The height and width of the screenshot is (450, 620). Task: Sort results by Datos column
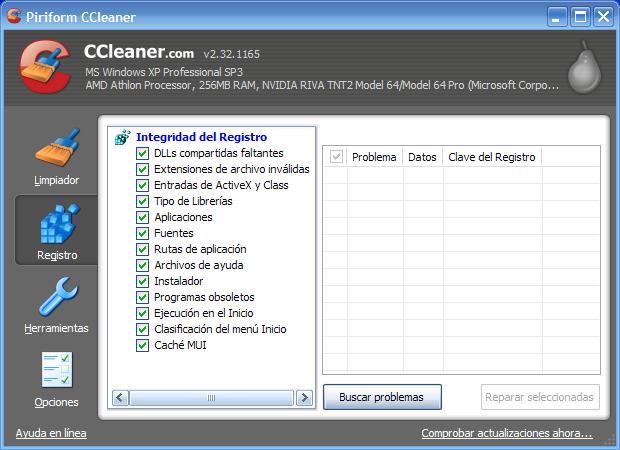(x=423, y=157)
